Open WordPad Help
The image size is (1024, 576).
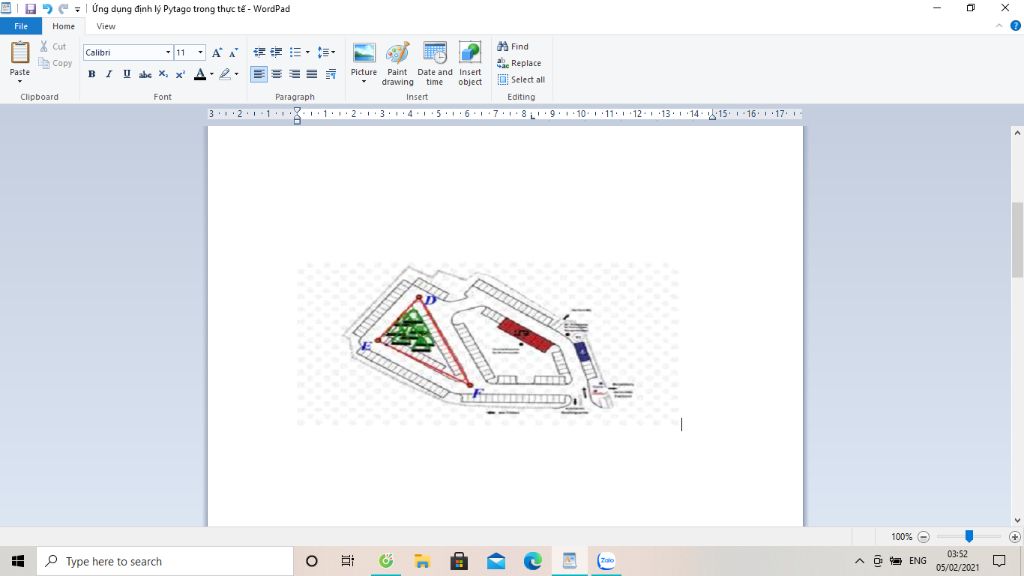pyautogui.click(x=1016, y=26)
